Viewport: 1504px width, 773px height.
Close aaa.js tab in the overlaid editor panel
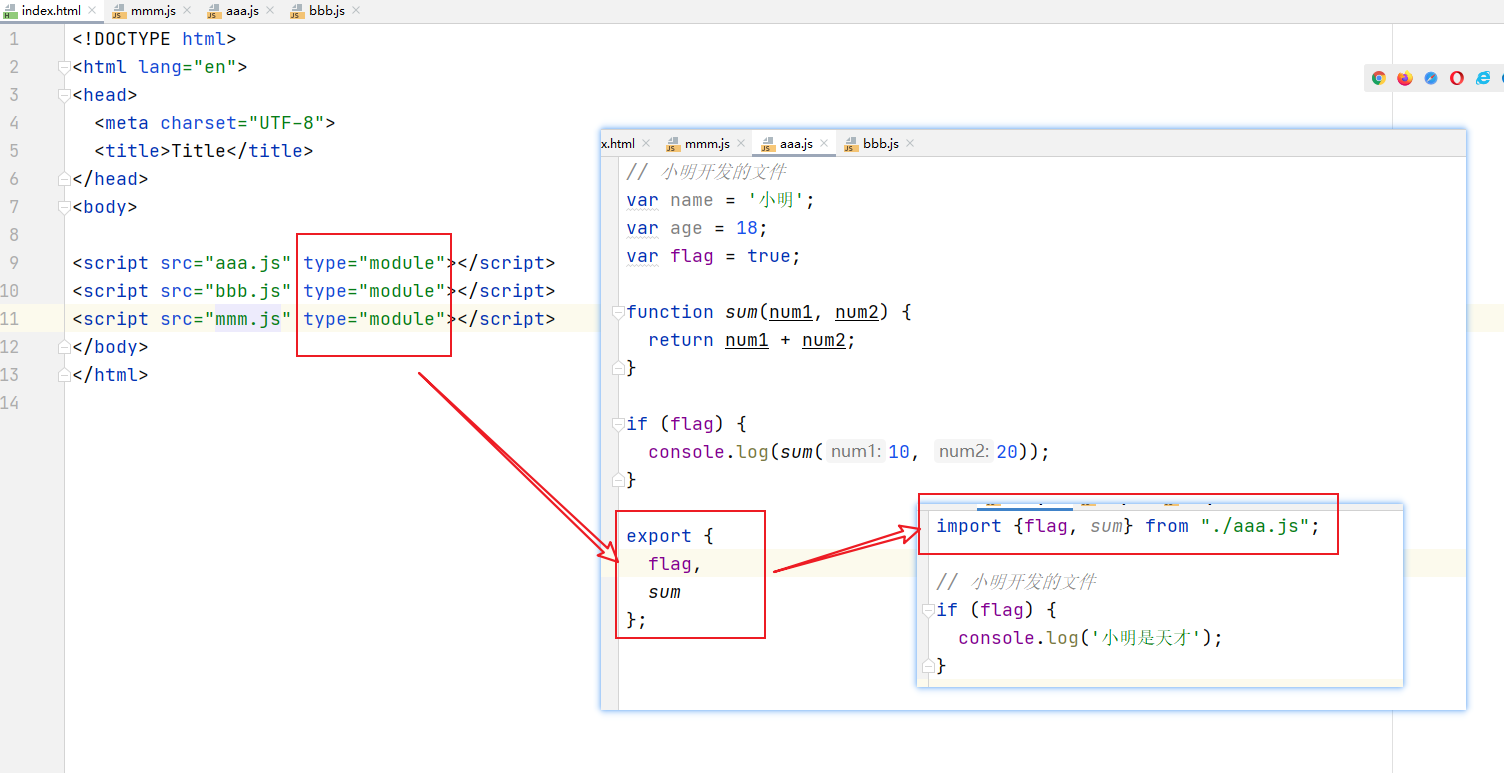click(x=824, y=144)
